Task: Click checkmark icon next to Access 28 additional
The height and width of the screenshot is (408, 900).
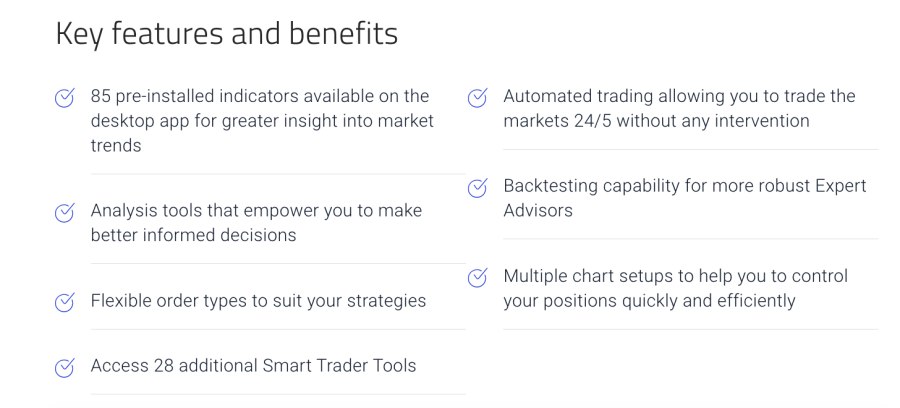Action: tap(64, 366)
